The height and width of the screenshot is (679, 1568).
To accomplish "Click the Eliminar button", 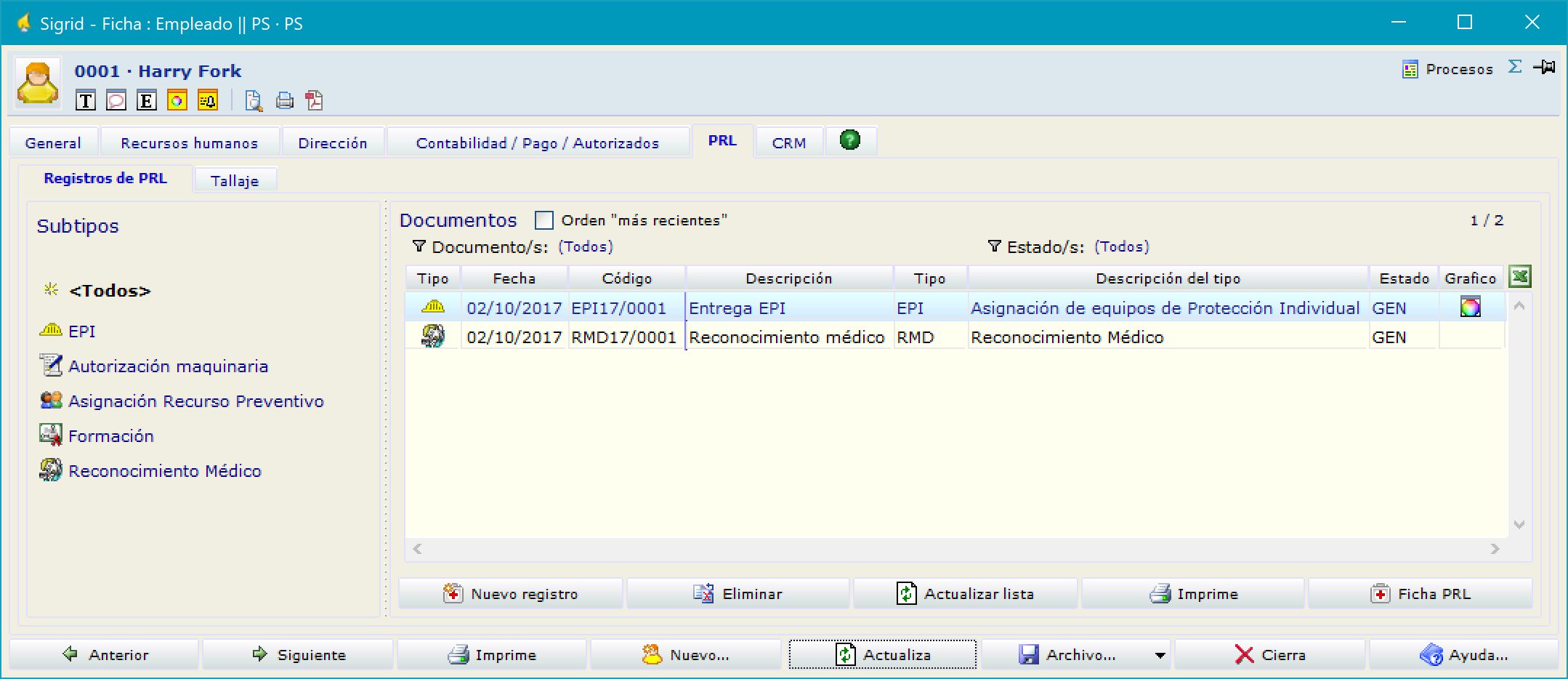I will (x=738, y=594).
